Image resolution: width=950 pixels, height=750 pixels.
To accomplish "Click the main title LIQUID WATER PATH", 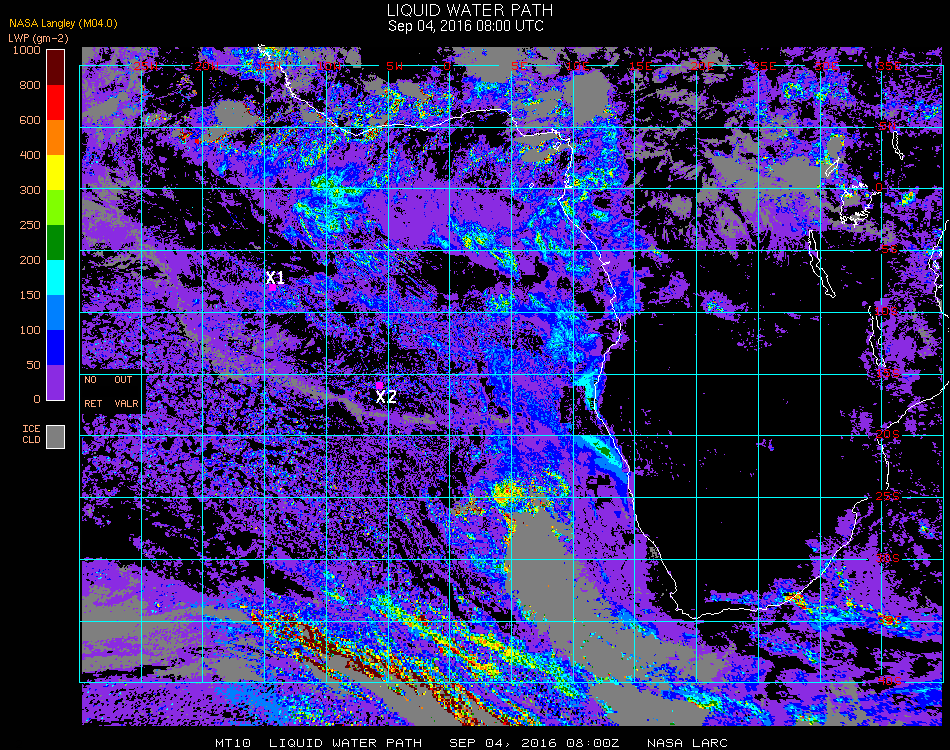I will tap(470, 10).
